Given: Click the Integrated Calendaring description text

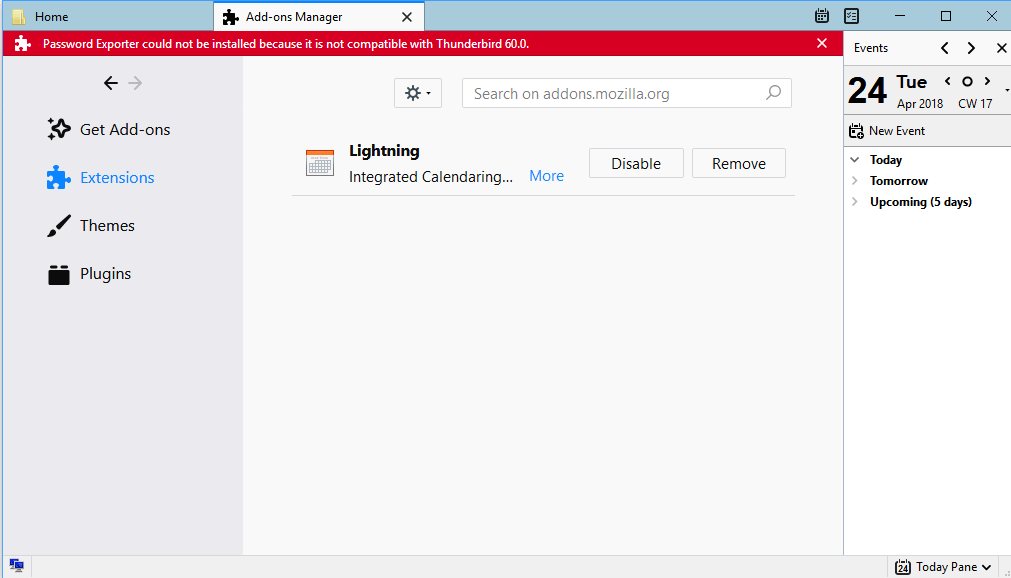Looking at the screenshot, I should 431,177.
